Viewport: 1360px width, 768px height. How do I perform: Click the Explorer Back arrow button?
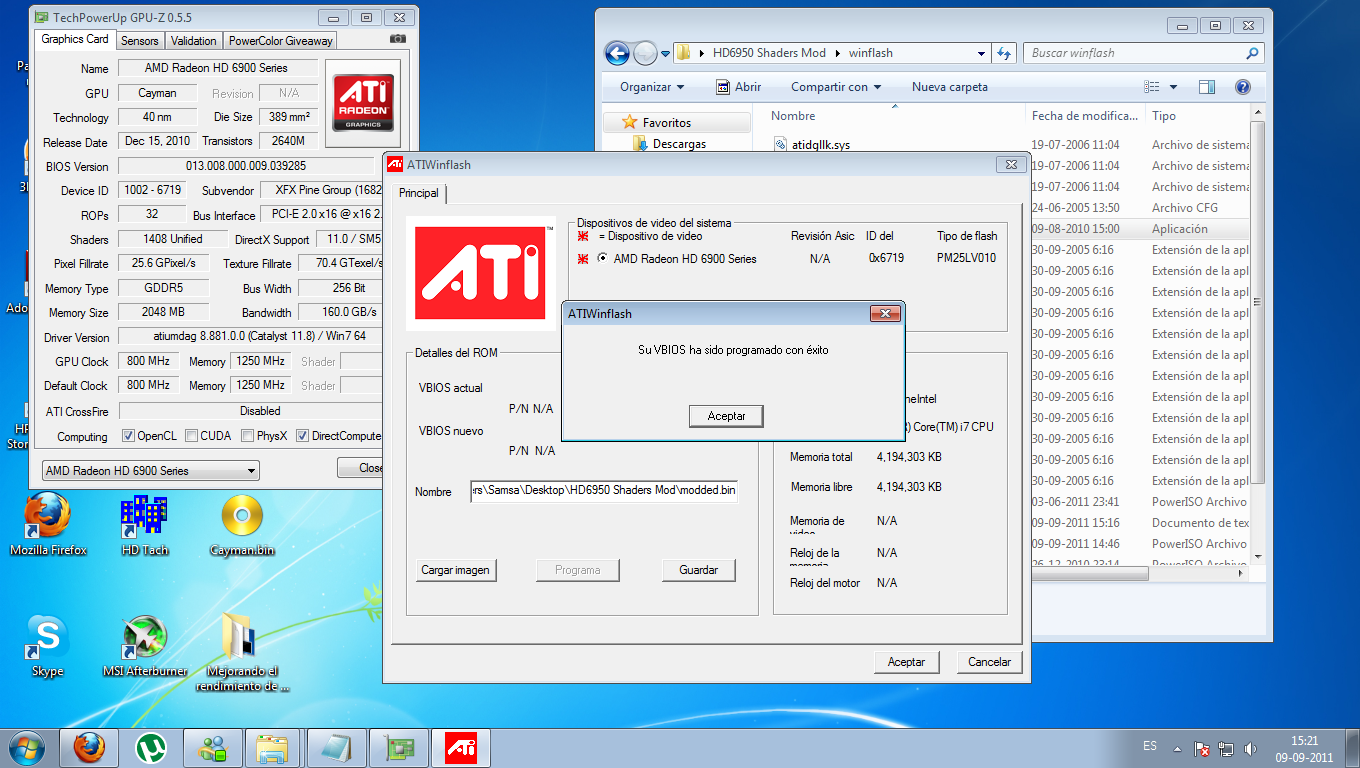[618, 53]
